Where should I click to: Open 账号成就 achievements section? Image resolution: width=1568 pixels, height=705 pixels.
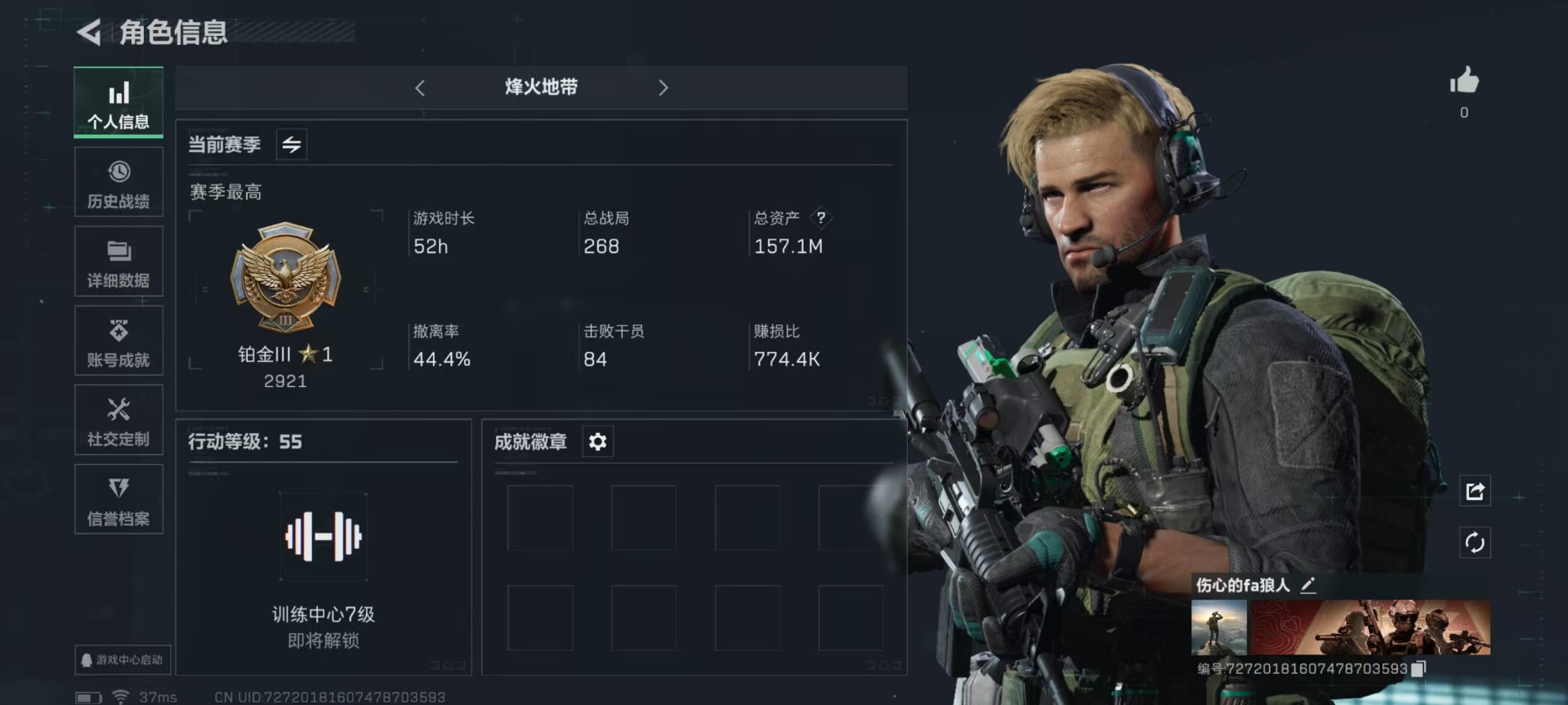point(118,341)
